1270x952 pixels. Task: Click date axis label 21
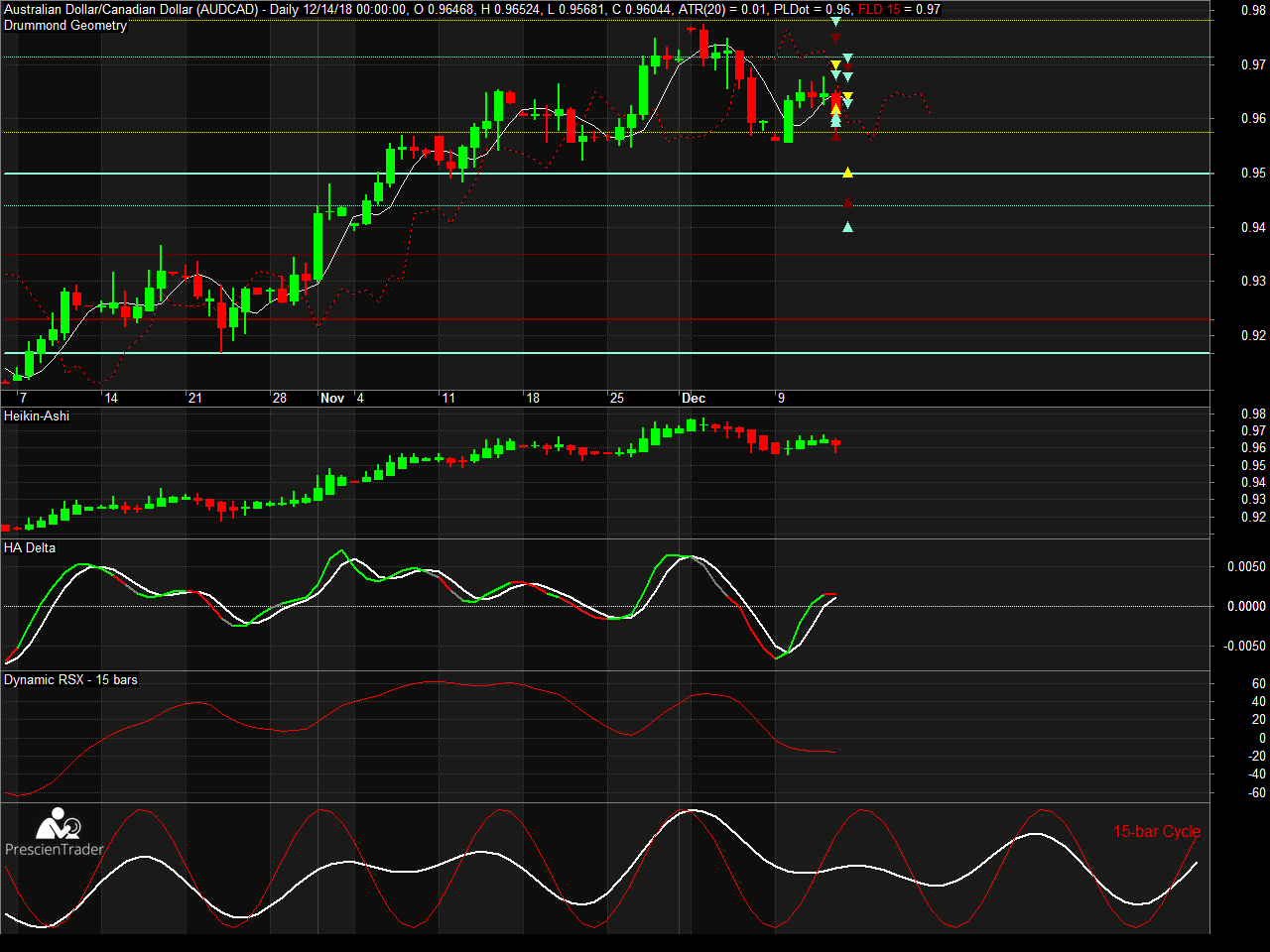click(195, 399)
